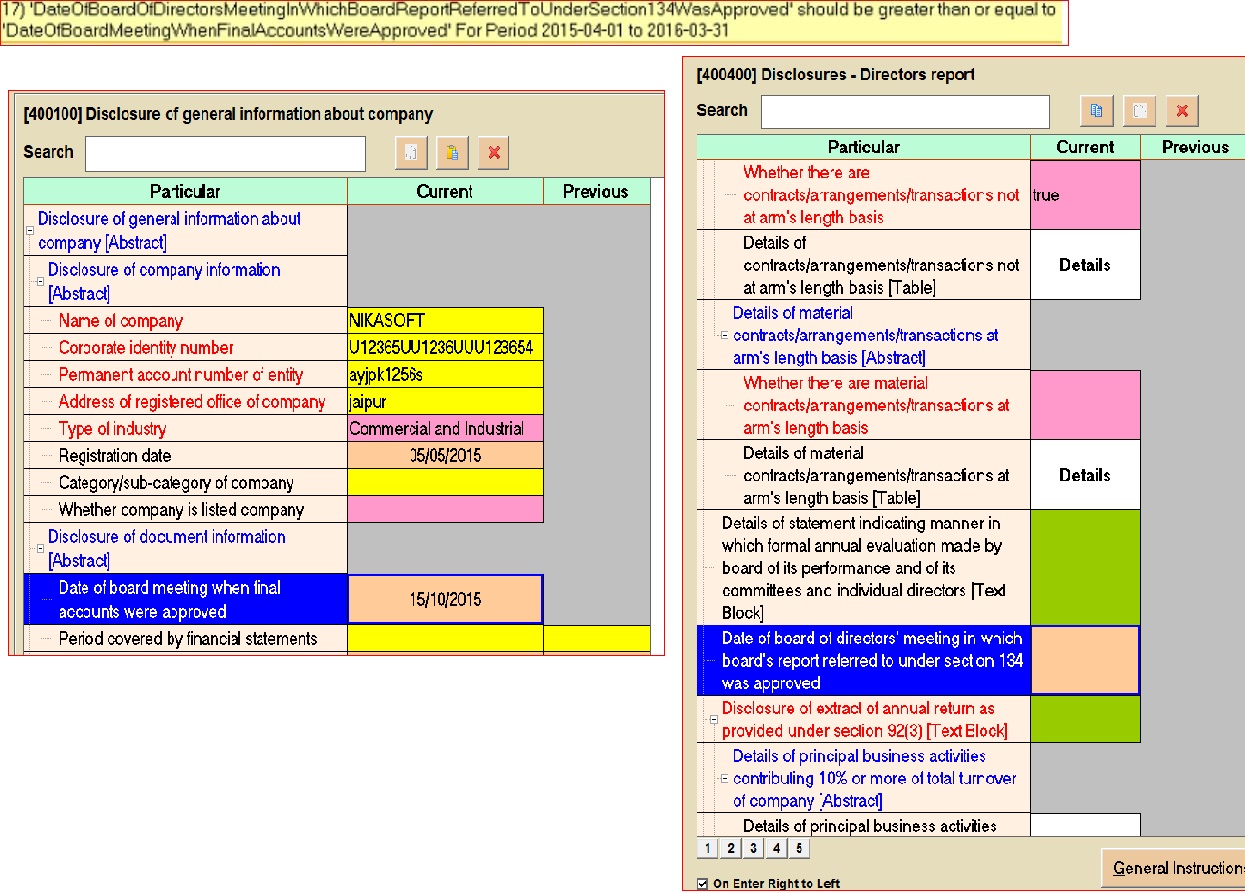1245x893 pixels.
Task: Click the paste icon in Directors report panel
Action: pyautogui.click(x=1139, y=112)
